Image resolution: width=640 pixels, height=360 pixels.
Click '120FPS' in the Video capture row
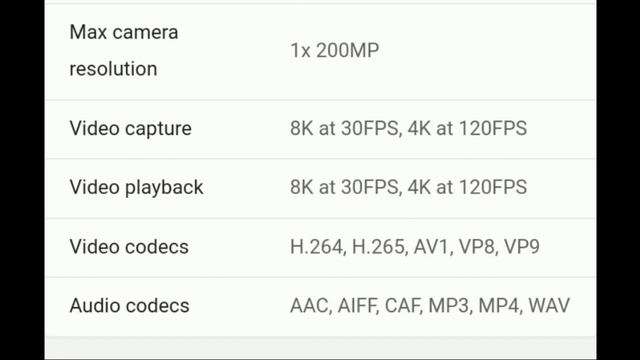pos(493,129)
